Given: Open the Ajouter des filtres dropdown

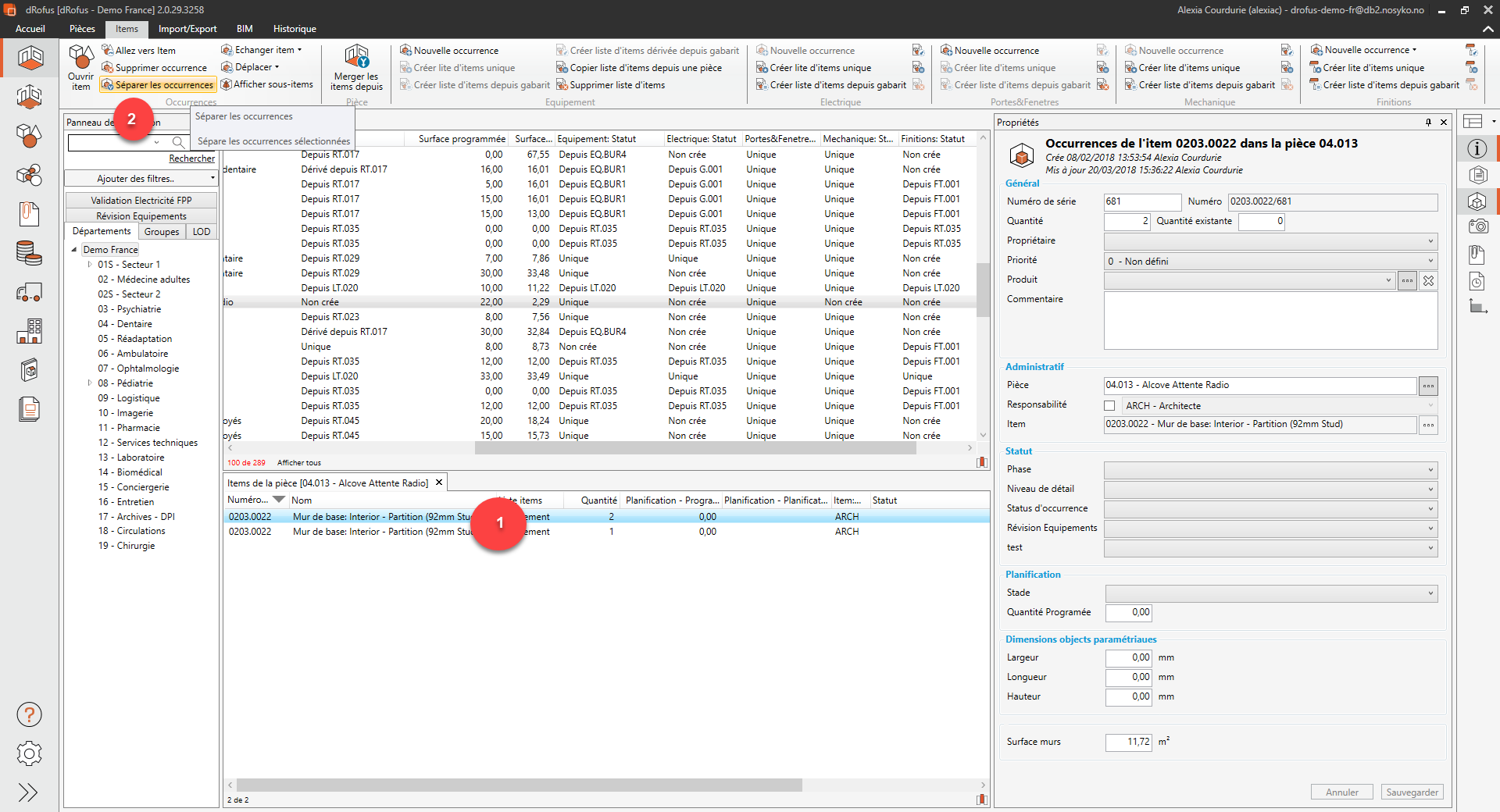Looking at the screenshot, I should (141, 179).
